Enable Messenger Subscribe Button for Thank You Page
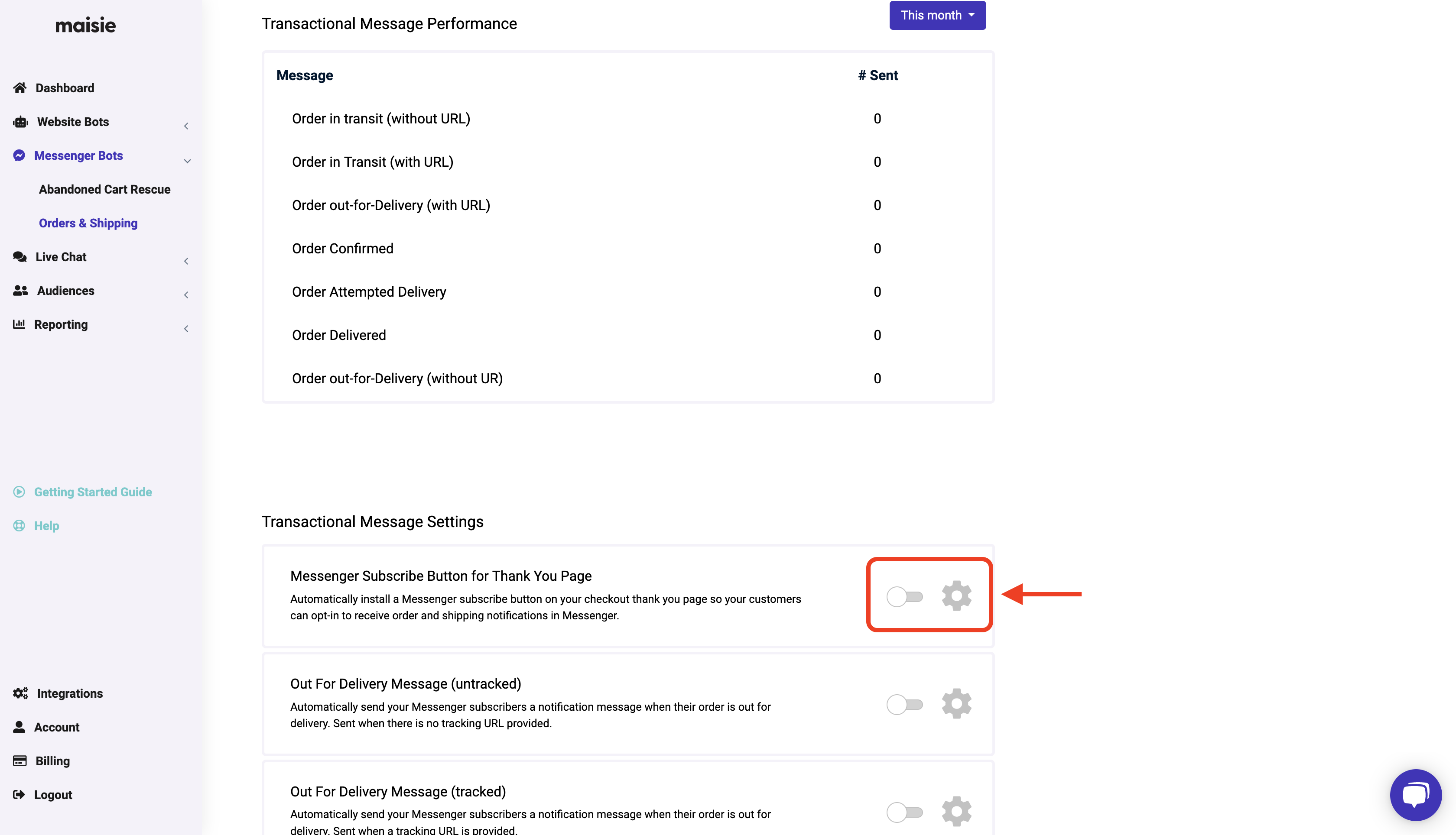This screenshot has height=835, width=1456. [905, 596]
